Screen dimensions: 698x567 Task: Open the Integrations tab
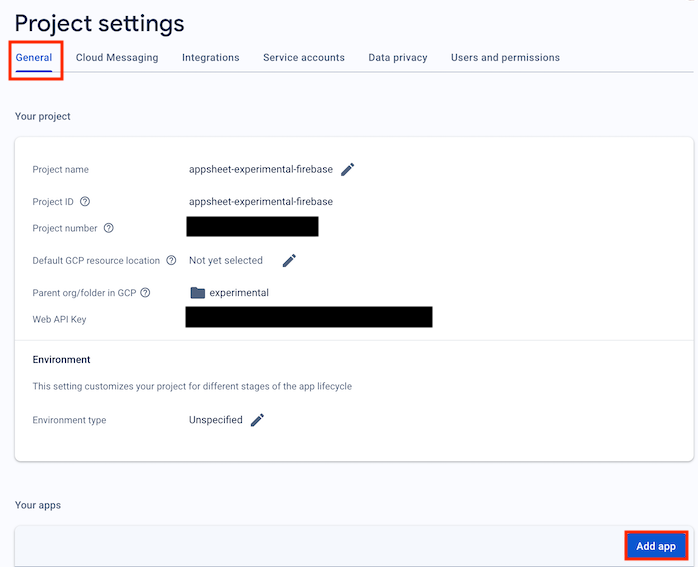(x=211, y=58)
